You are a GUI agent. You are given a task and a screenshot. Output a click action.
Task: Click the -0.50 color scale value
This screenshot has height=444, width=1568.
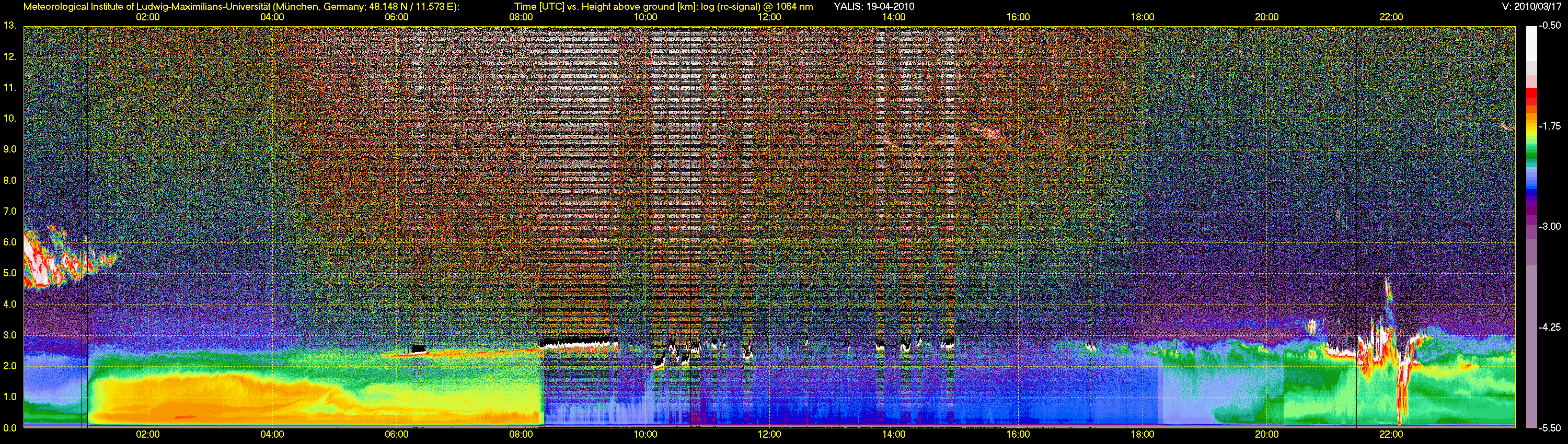1549,26
